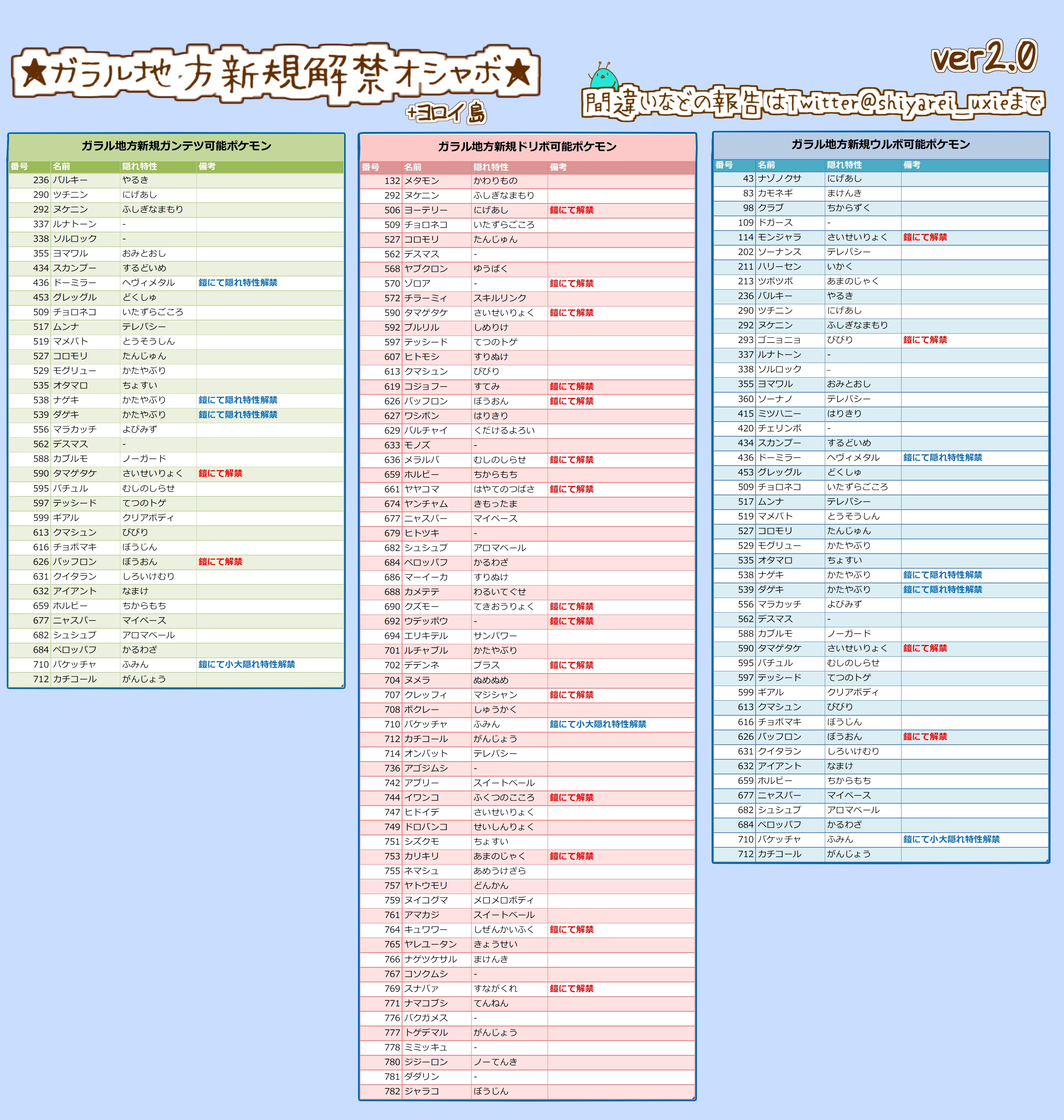Select the ヒトモシ name cell

(x=421, y=357)
